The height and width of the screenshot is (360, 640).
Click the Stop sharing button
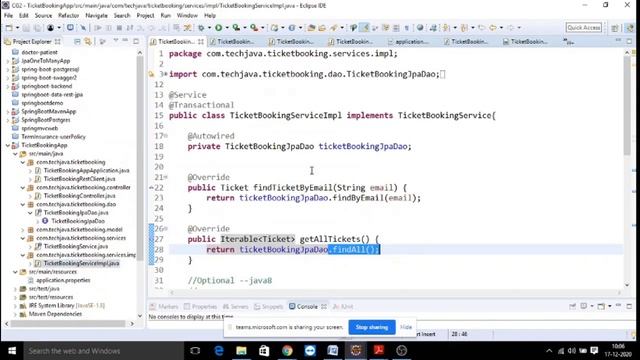[x=372, y=327]
